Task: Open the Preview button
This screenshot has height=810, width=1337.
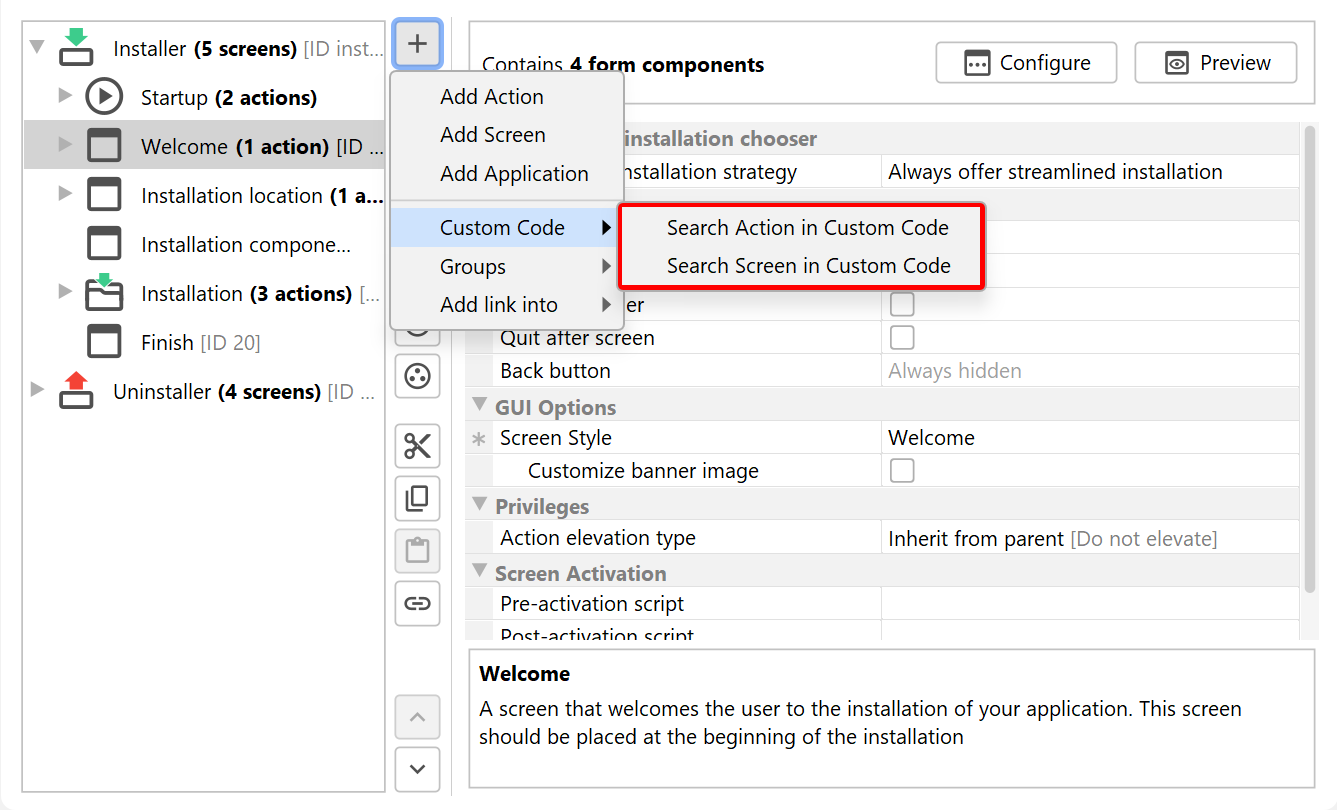Action: pyautogui.click(x=1215, y=63)
